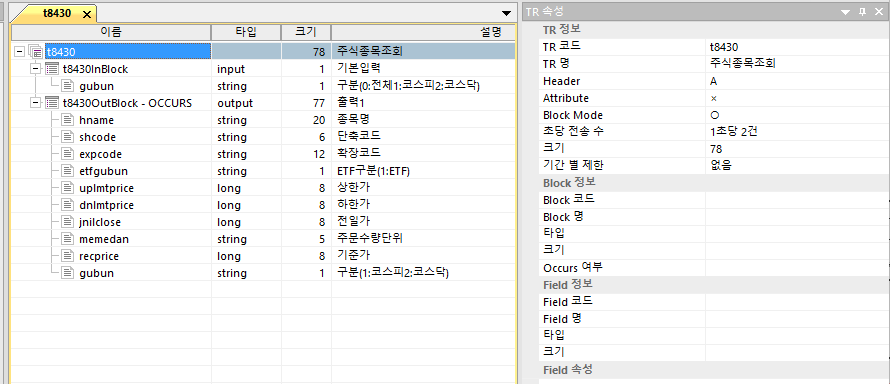Click the 구분(1:코스피2:코스닥) description cell
The image size is (890, 384).
pos(423,273)
